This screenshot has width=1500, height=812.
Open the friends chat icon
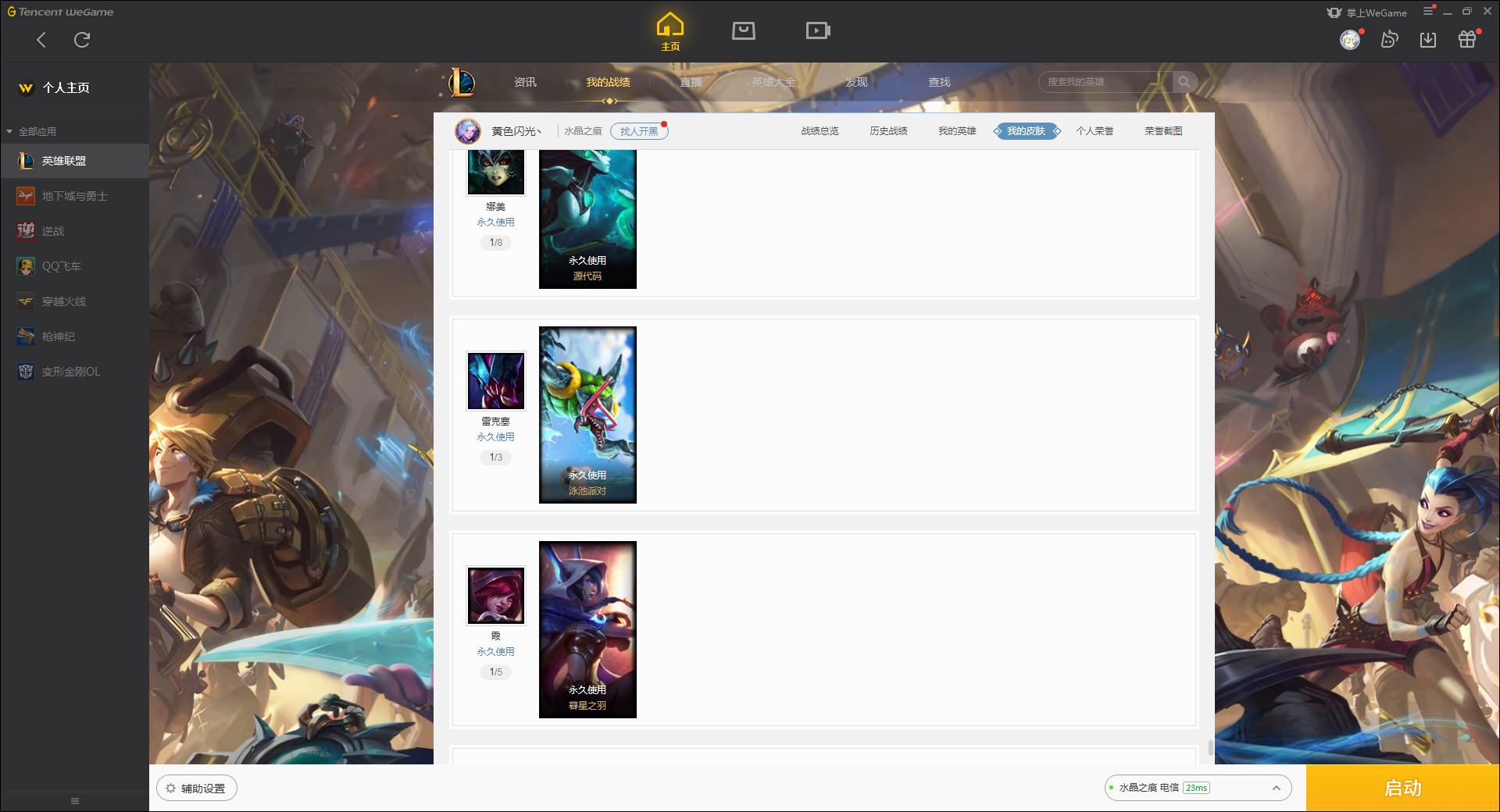1389,39
